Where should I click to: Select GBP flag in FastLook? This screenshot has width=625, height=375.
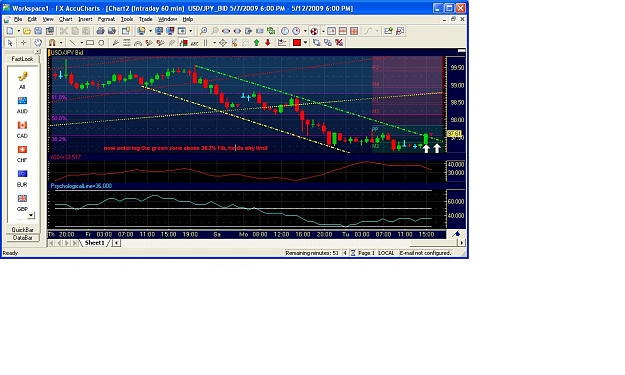[22, 203]
